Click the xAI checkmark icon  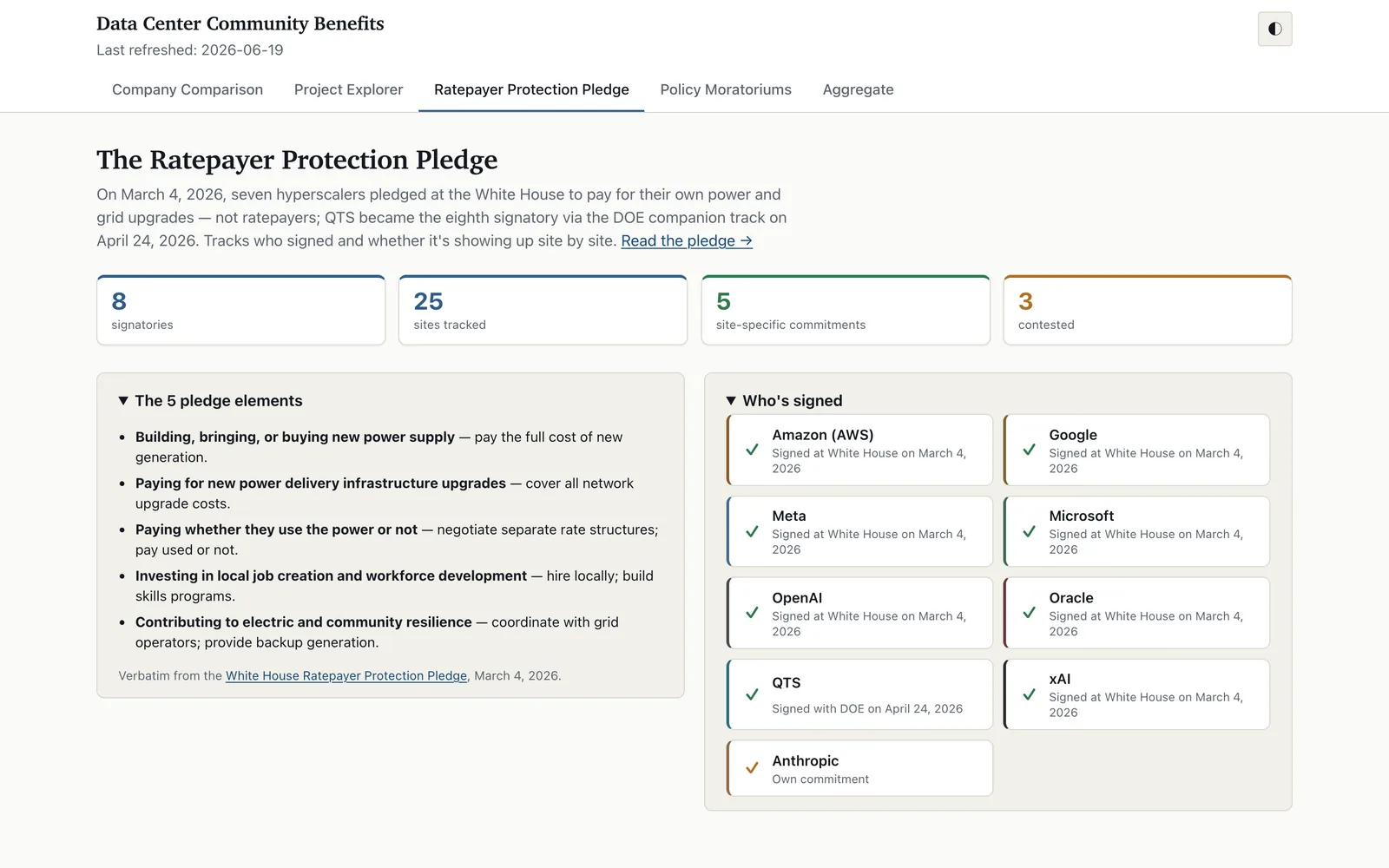[1029, 694]
